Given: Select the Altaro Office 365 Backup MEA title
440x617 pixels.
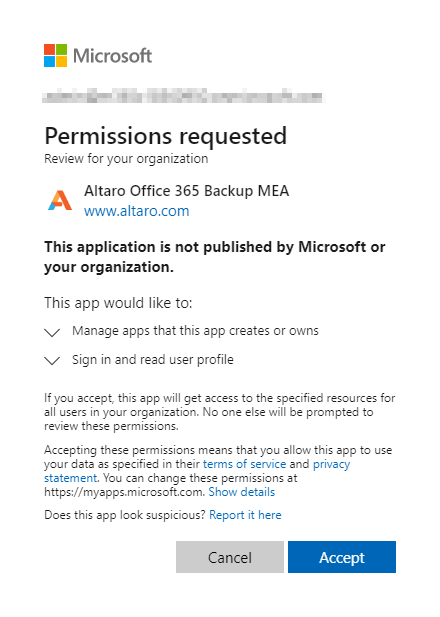Looking at the screenshot, I should (187, 191).
